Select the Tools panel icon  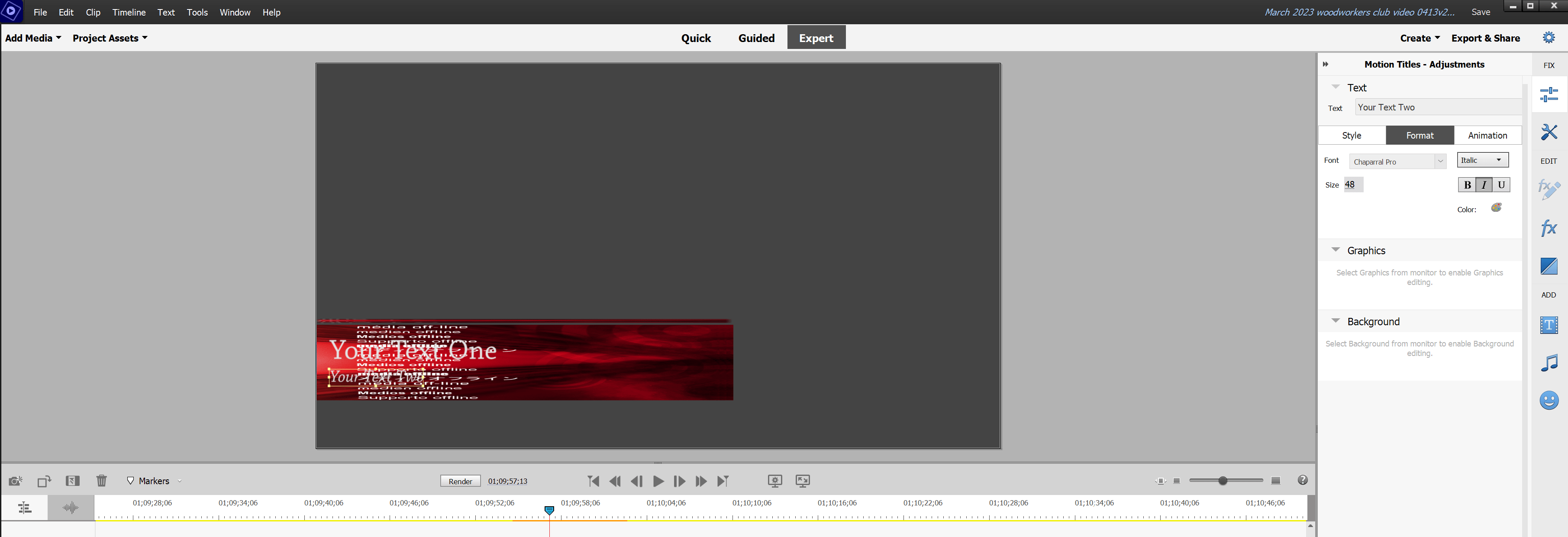point(1549,132)
